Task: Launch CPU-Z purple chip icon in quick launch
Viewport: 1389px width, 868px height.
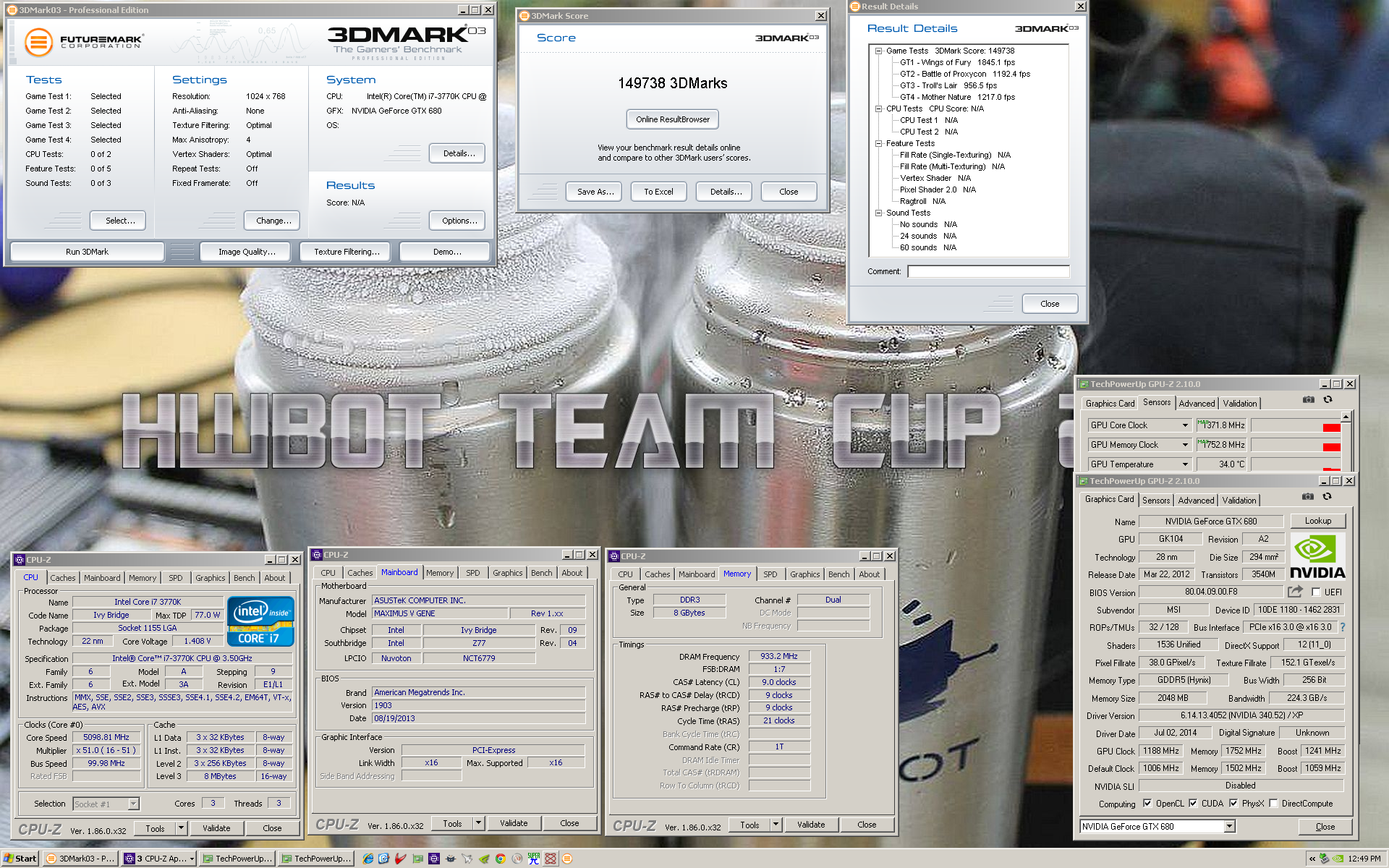Action: click(x=434, y=859)
